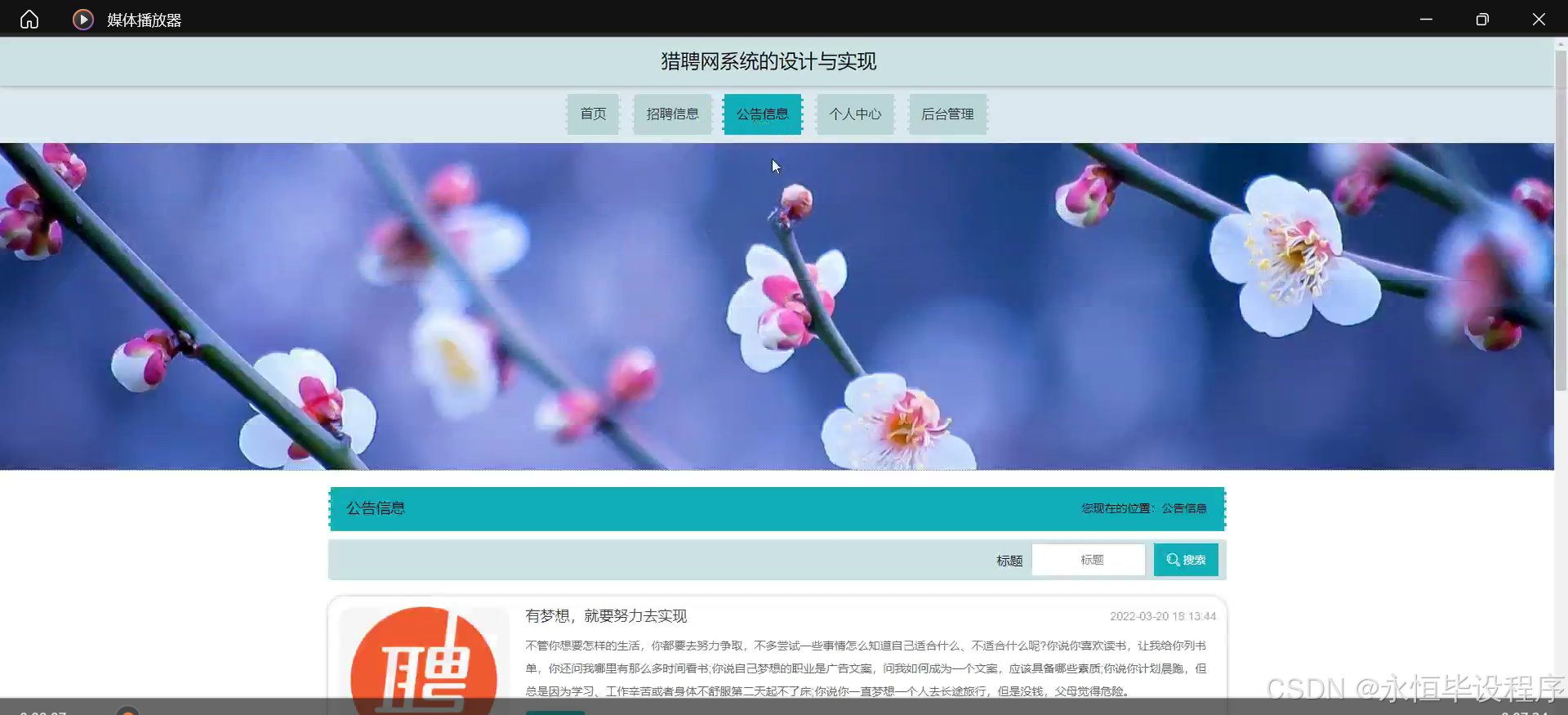Image resolution: width=1568 pixels, height=715 pixels.
Task: Click the 公告信息 section header label
Action: pyautogui.click(x=376, y=508)
